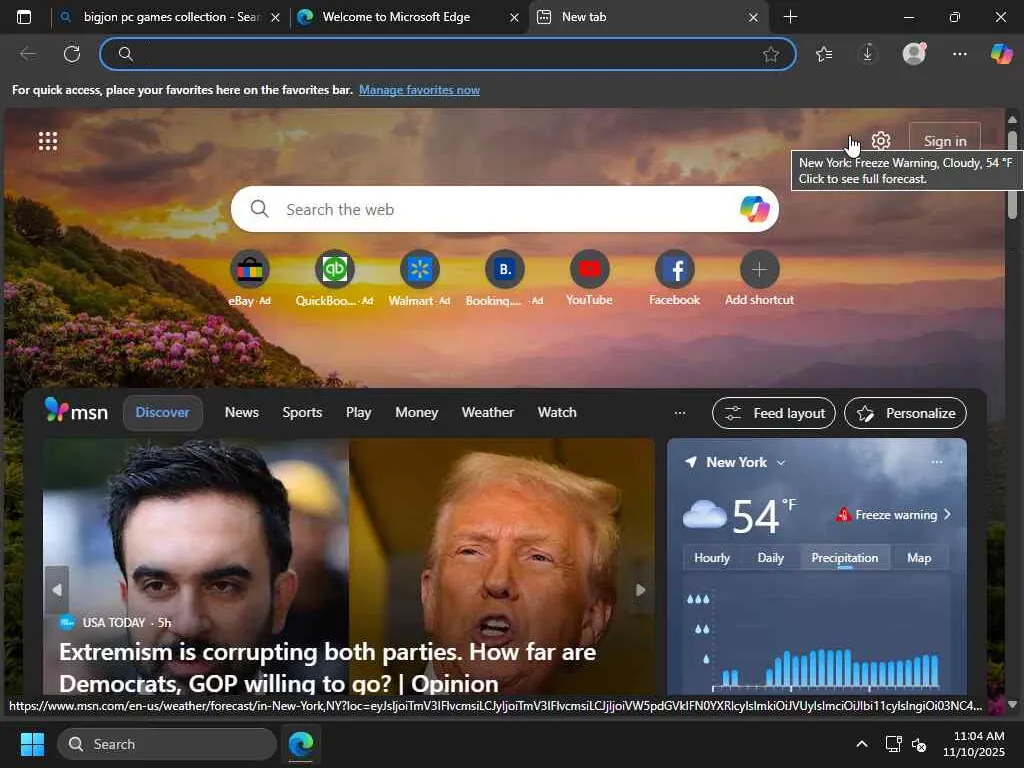
Task: Show next news story arrow
Action: [x=641, y=590]
